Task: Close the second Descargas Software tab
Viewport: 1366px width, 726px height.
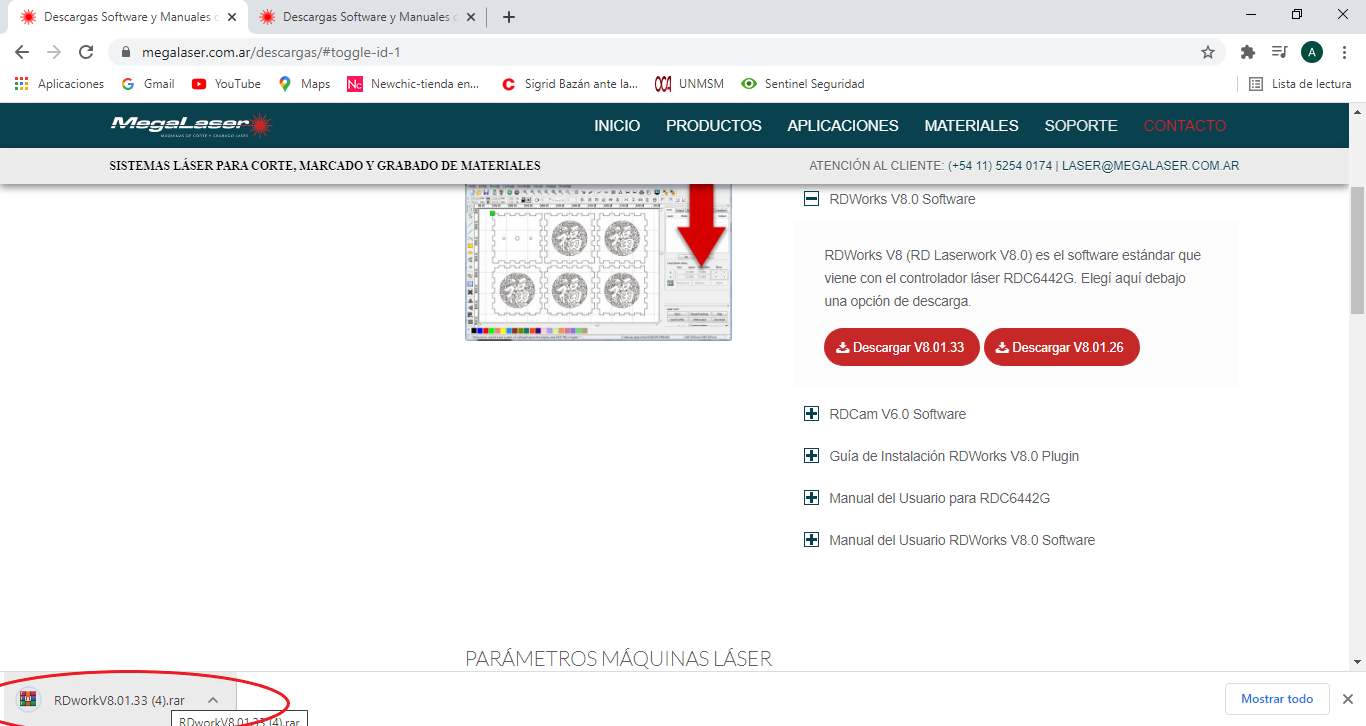Action: [471, 17]
